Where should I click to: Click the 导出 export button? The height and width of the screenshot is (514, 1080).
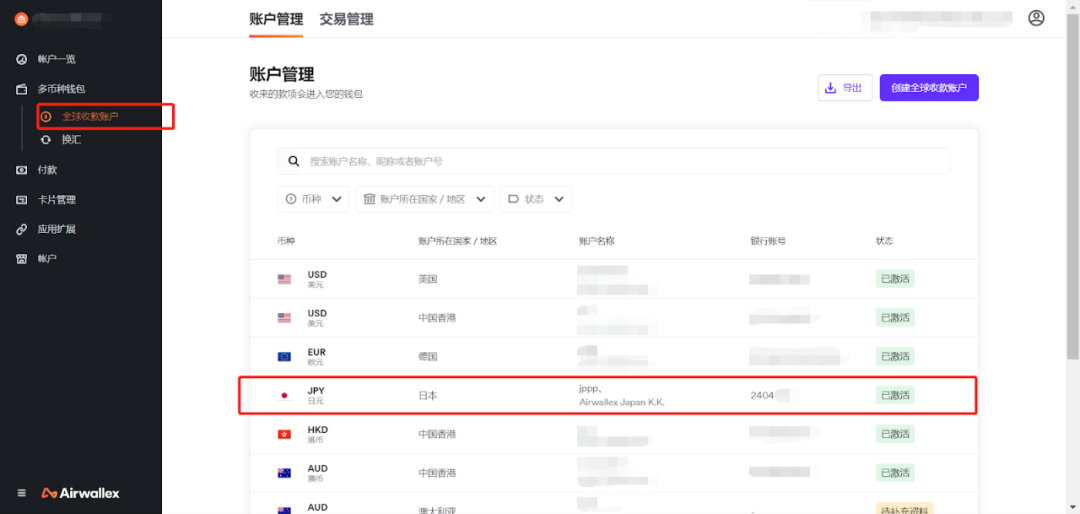coord(844,88)
